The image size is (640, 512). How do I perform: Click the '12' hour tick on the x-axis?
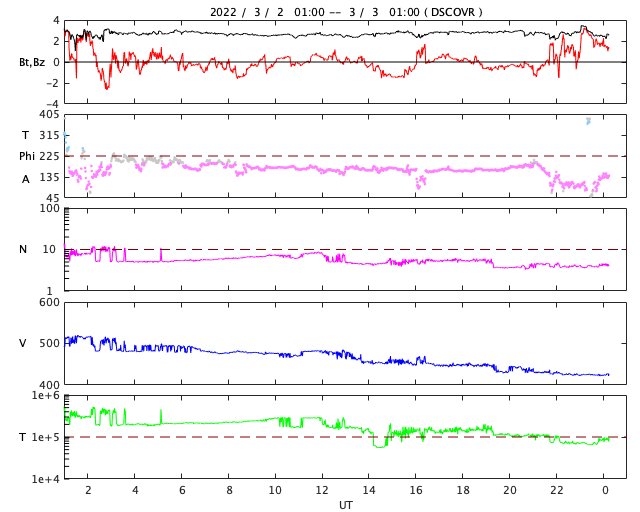tap(322, 490)
